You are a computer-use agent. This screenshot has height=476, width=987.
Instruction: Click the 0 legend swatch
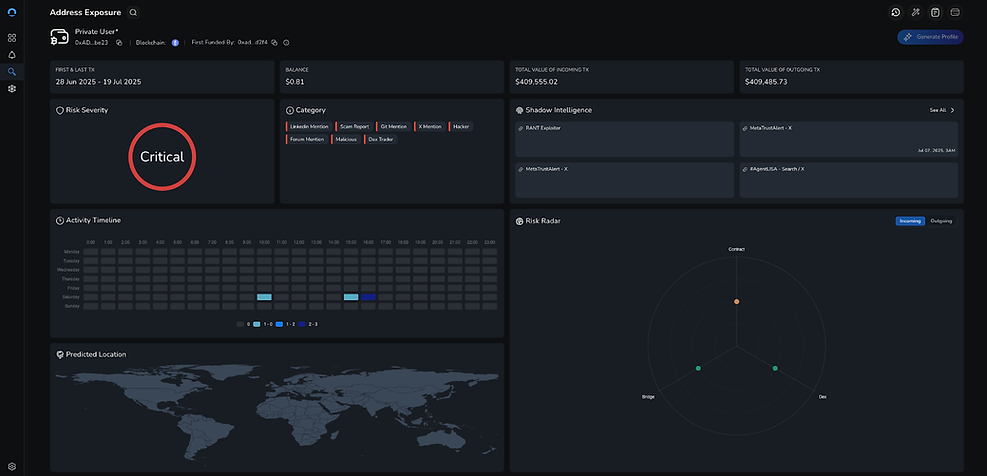pos(240,324)
